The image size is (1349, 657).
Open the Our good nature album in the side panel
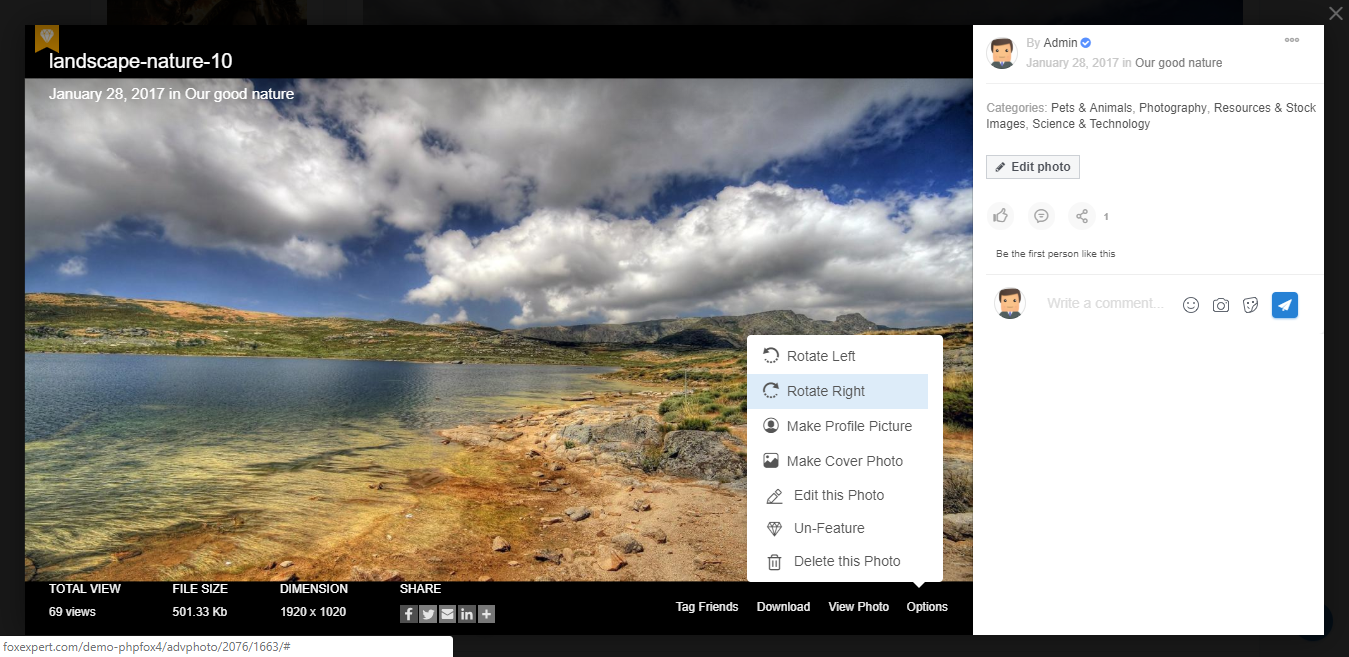click(1178, 63)
